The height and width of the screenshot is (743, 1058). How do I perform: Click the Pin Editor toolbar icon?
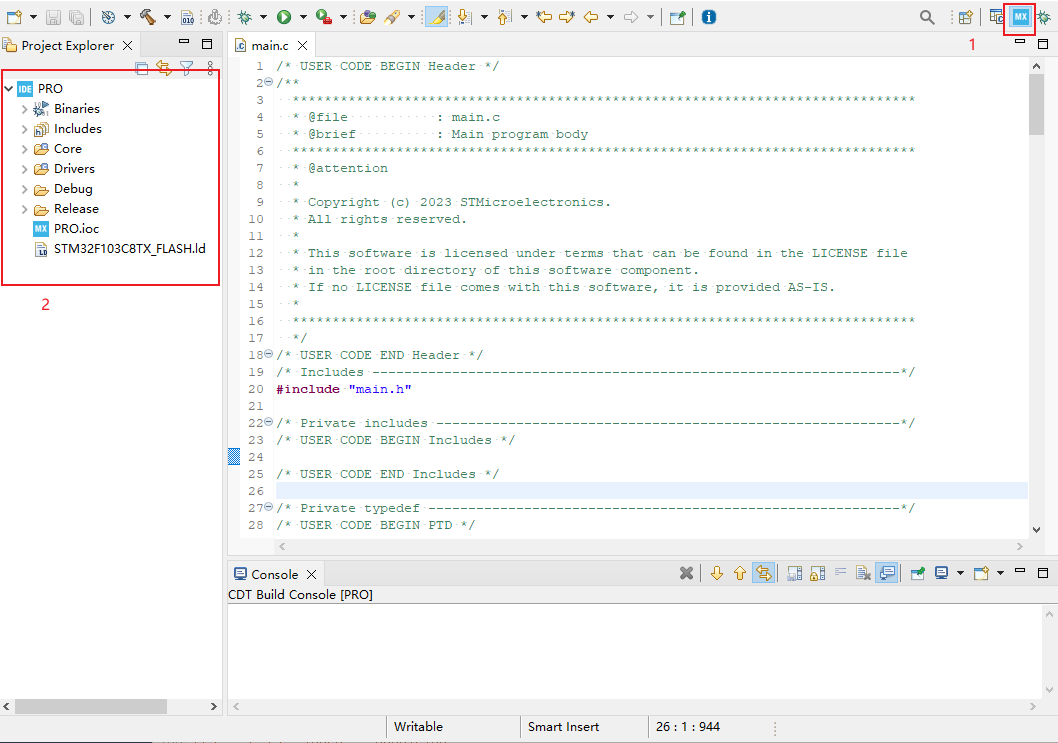[677, 17]
